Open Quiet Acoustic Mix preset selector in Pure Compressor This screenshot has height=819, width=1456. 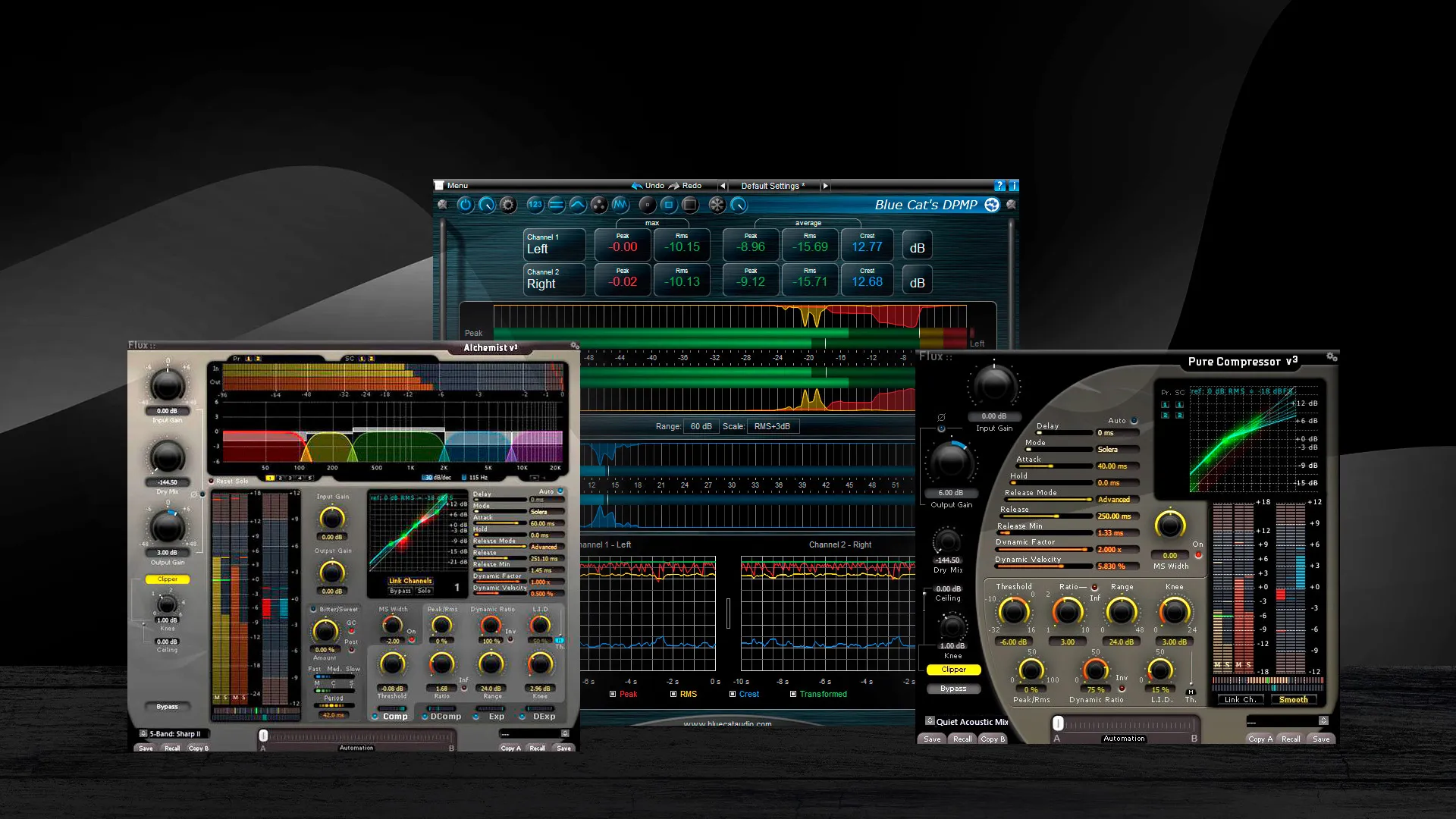pos(967,722)
